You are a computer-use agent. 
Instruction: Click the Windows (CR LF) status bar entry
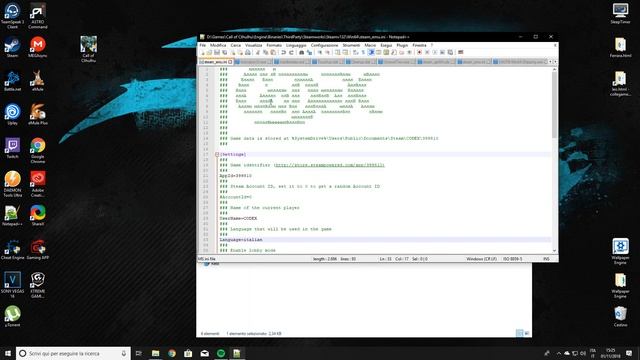[x=482, y=259]
